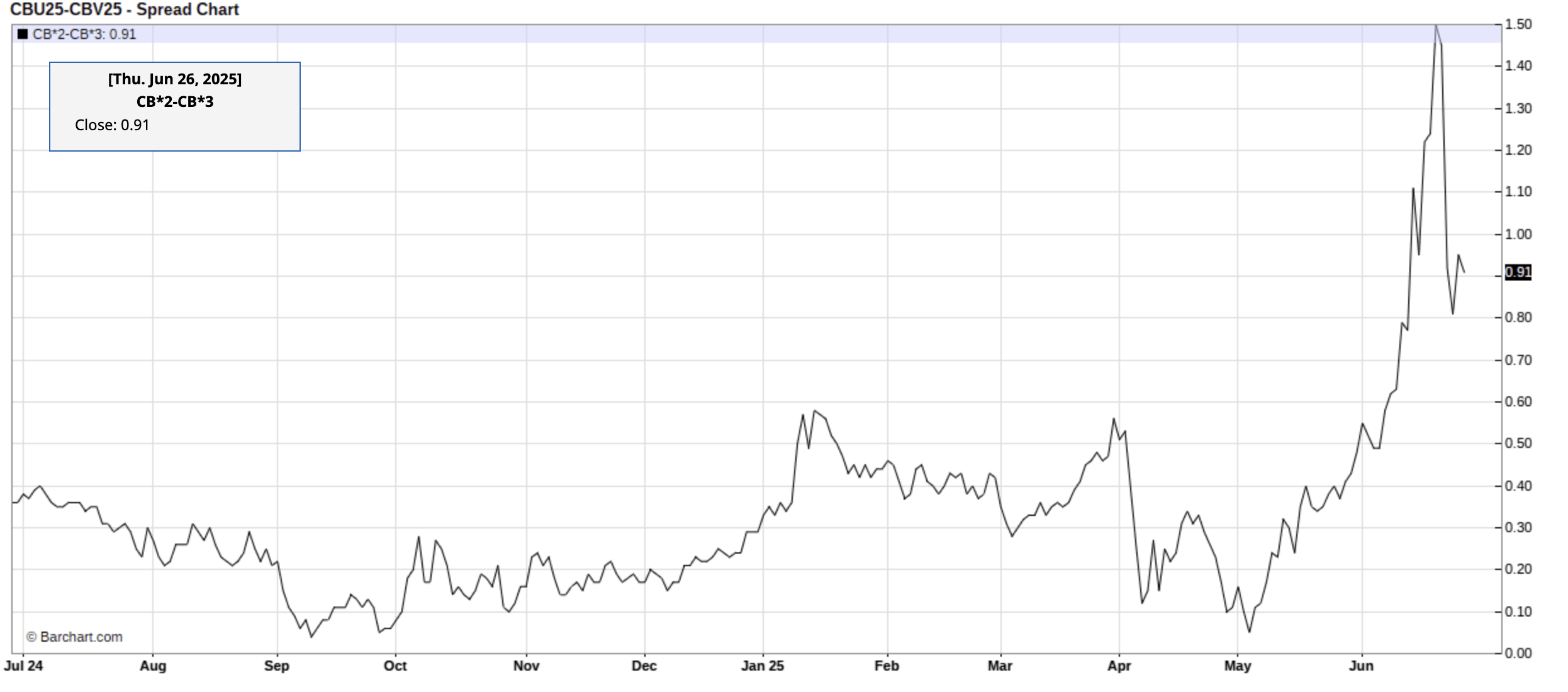
Task: Click the 'CB*2-CB*3: 0.91' legend label
Action: (84, 34)
